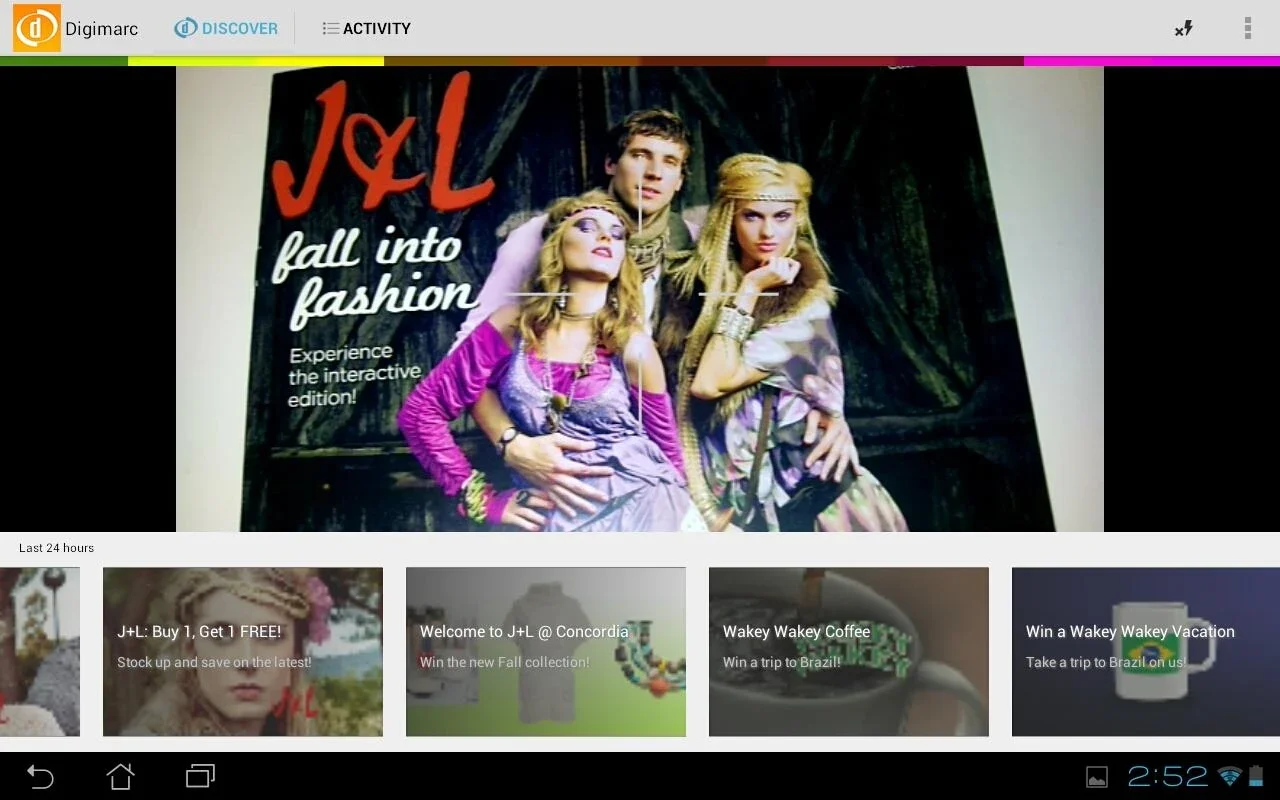Tap the Wi-Fi status icon
Viewport: 1280px width, 800px height.
(1230, 776)
